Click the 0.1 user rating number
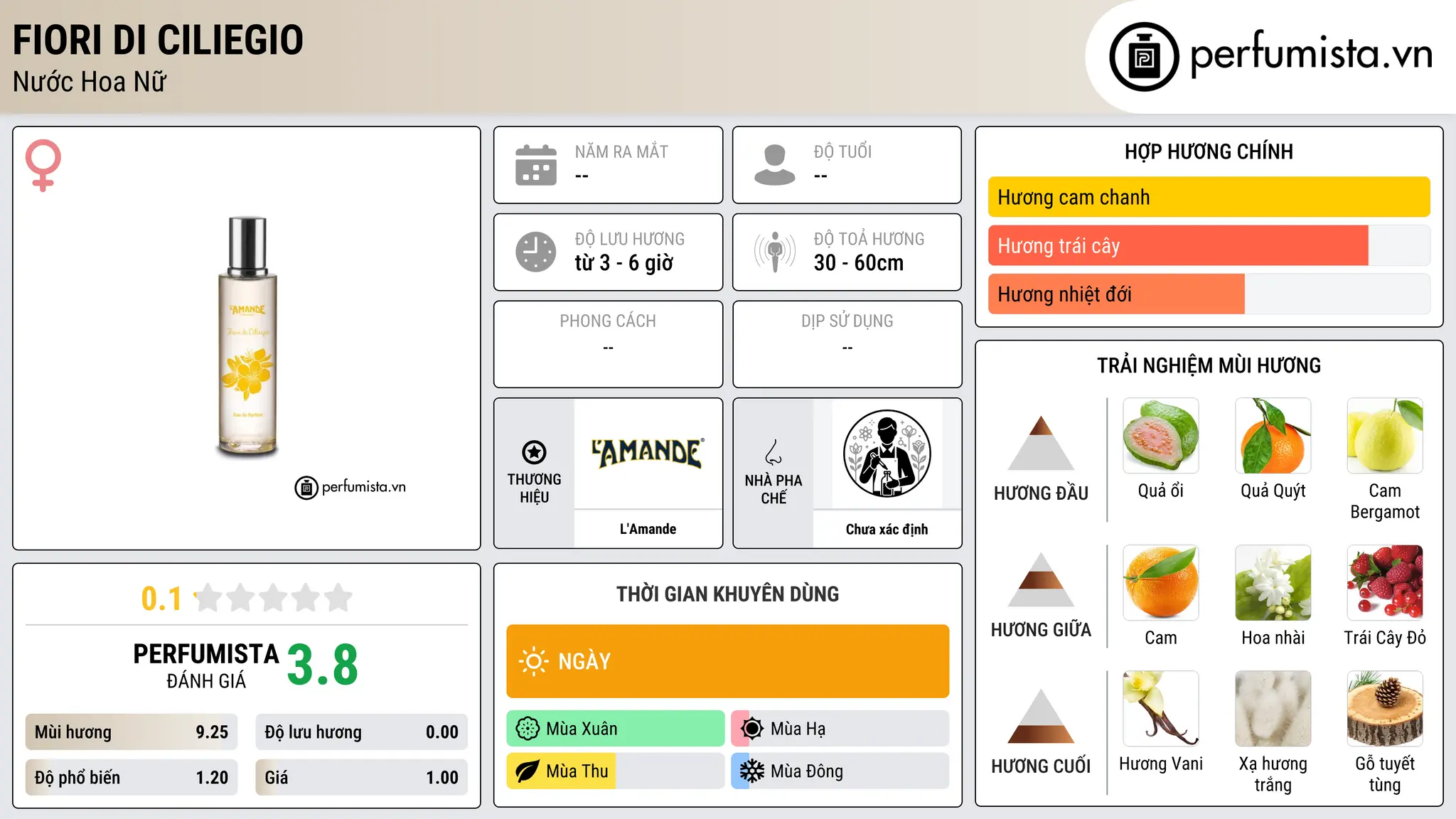The width and height of the screenshot is (1456, 819). point(161,599)
